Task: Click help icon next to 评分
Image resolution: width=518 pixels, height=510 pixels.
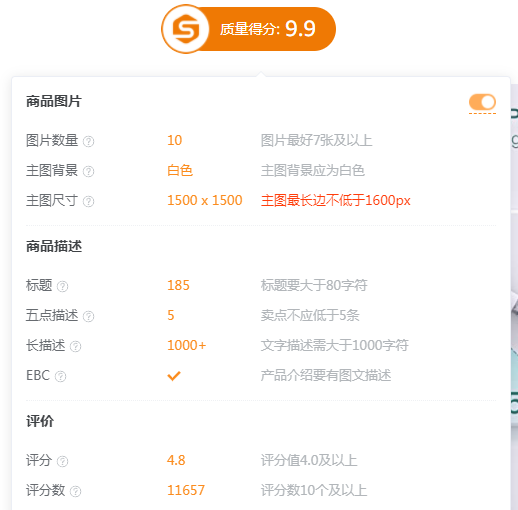Action: point(62,461)
